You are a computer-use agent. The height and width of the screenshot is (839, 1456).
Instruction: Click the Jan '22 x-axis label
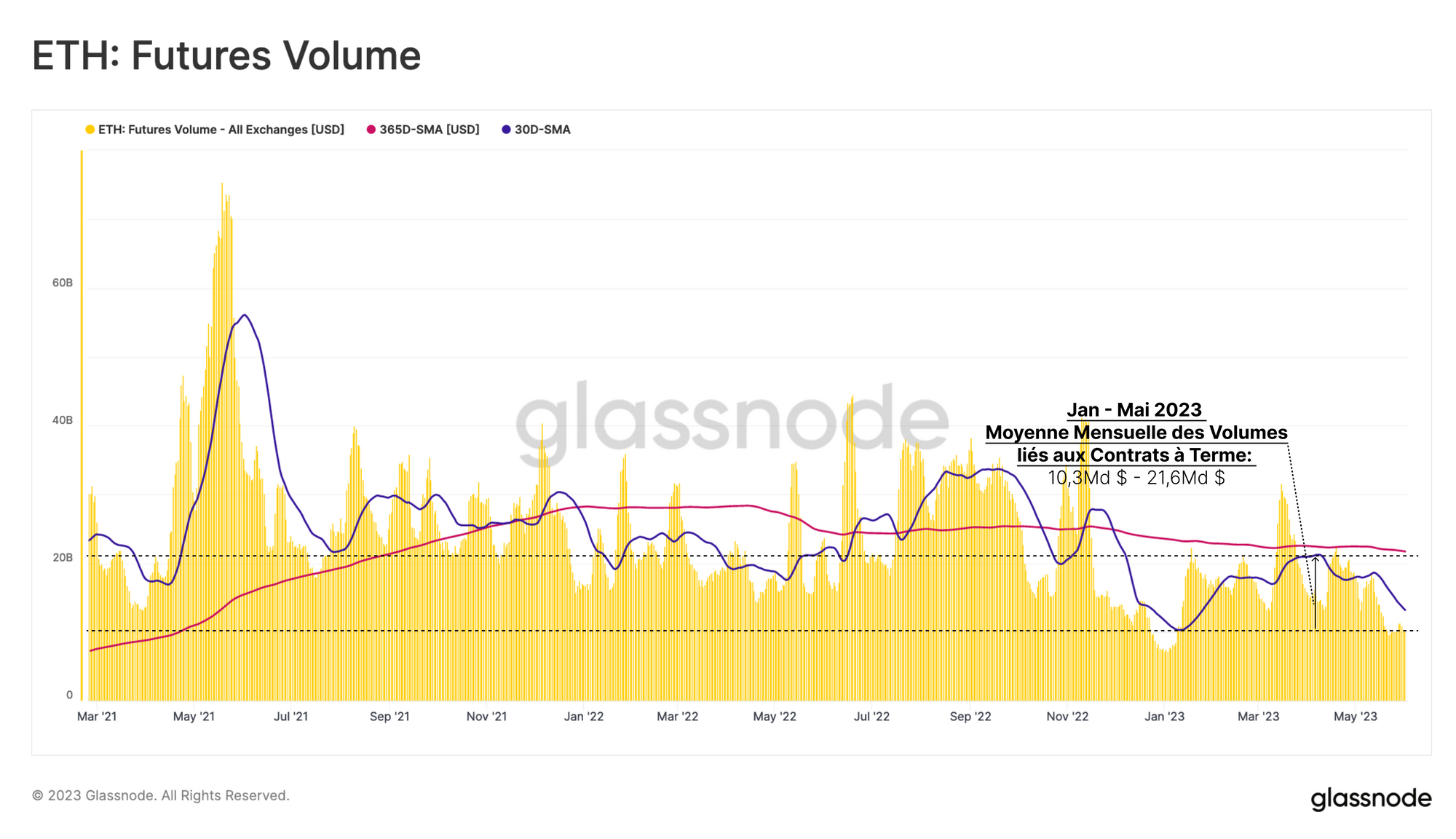tap(584, 717)
